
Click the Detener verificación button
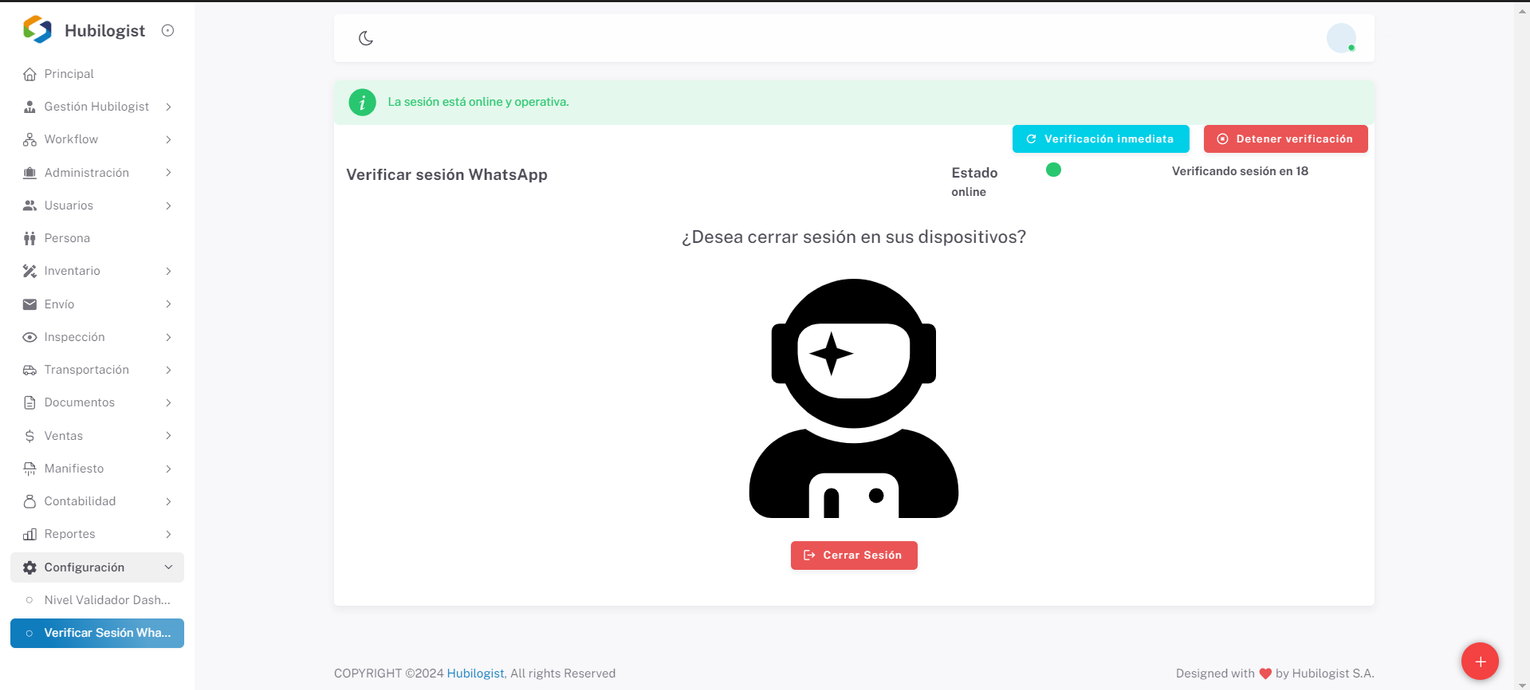click(x=1285, y=139)
